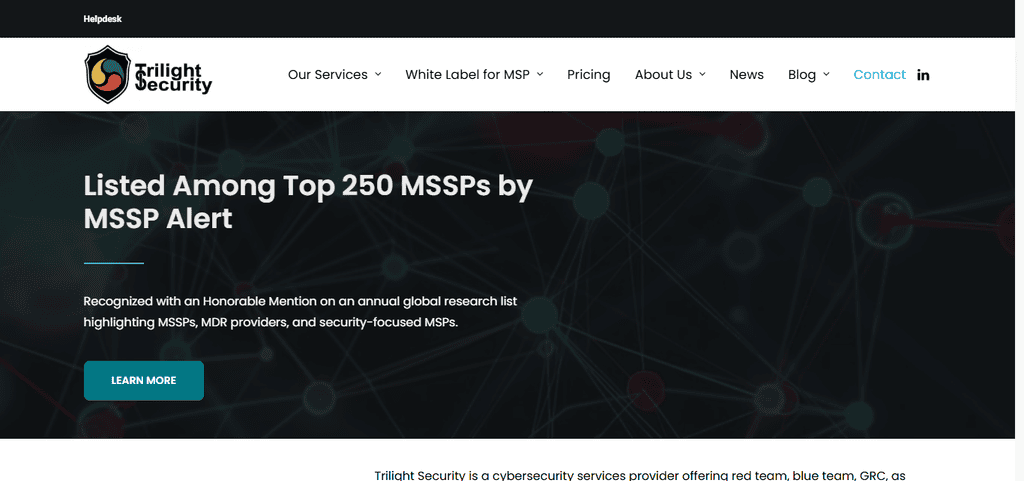Viewport: 1024px width, 481px height.
Task: Expand the About Us dropdown chevron
Action: (x=702, y=74)
